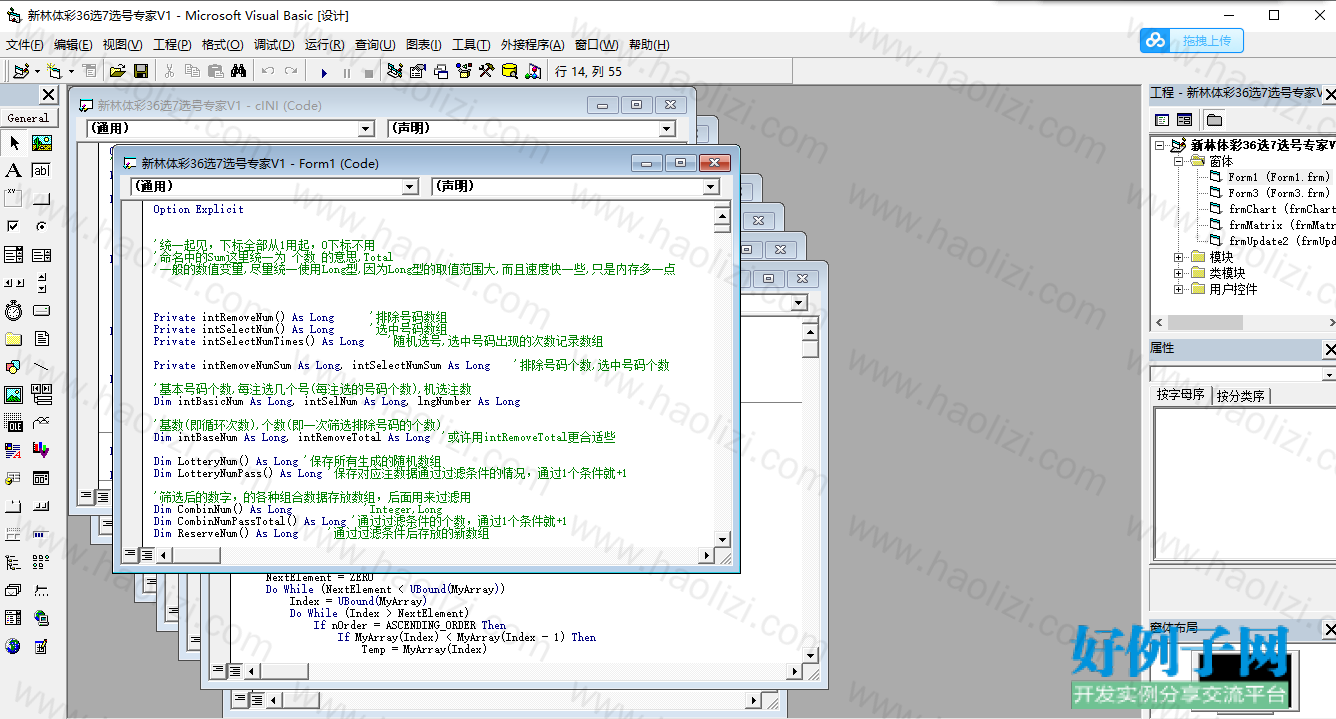The width and height of the screenshot is (1336, 719).
Task: Select Form3 (Form3.frm) in project tree
Action: 1279,193
